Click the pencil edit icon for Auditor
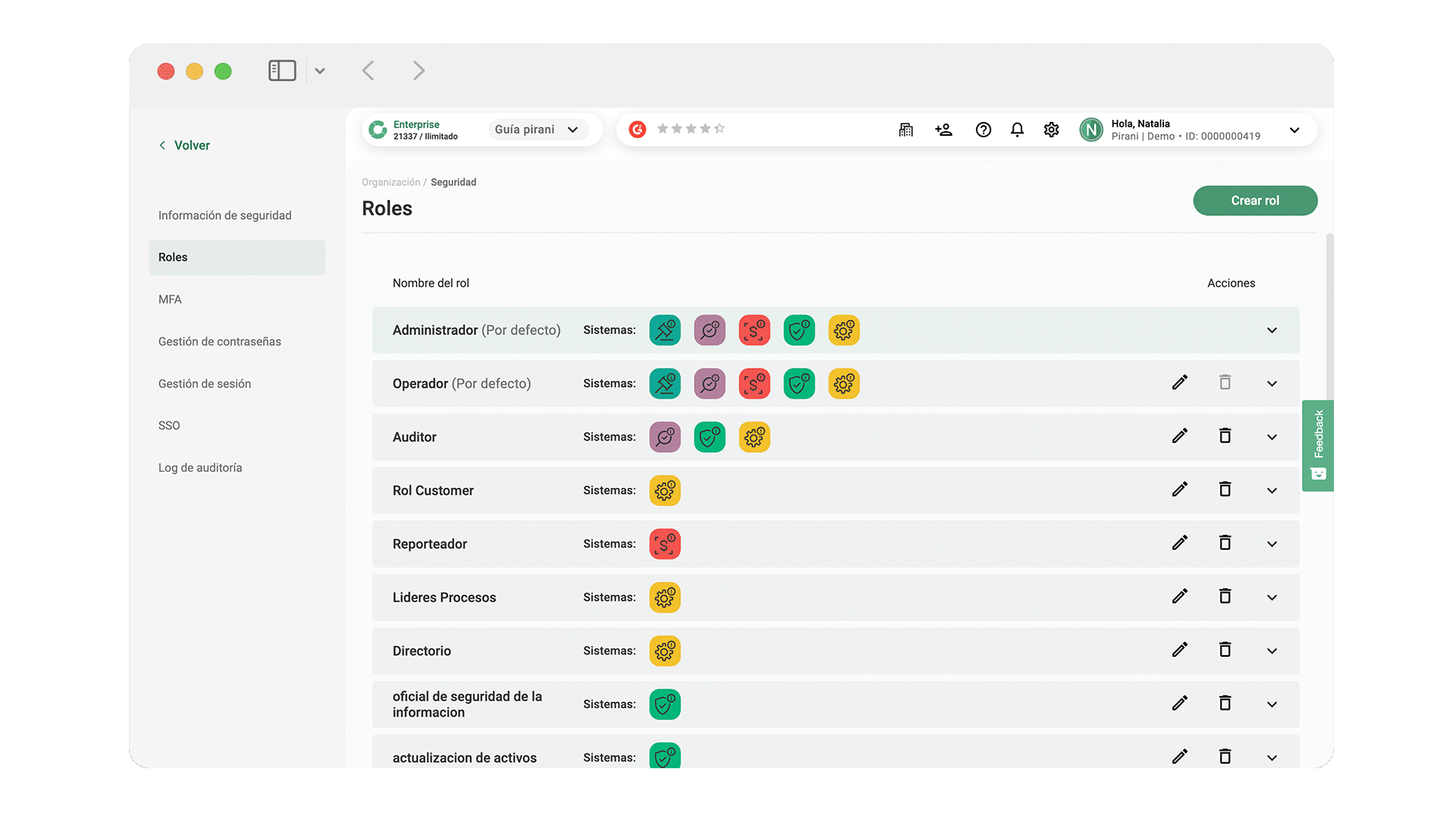This screenshot has height=819, width=1456. [x=1179, y=436]
